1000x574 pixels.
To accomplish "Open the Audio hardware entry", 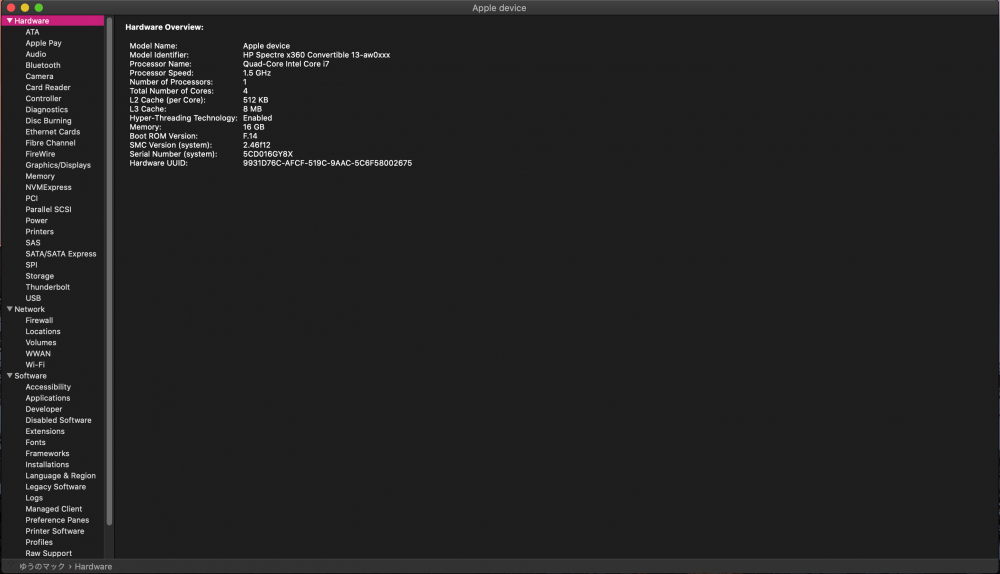I will pyautogui.click(x=36, y=54).
